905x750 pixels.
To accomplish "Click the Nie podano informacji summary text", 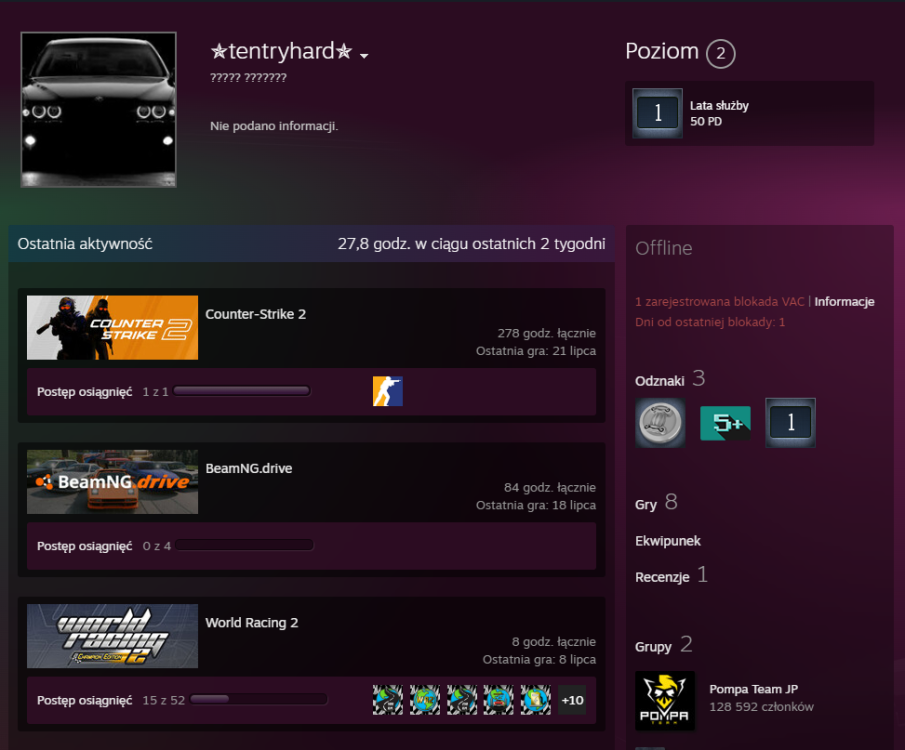I will 274,126.
